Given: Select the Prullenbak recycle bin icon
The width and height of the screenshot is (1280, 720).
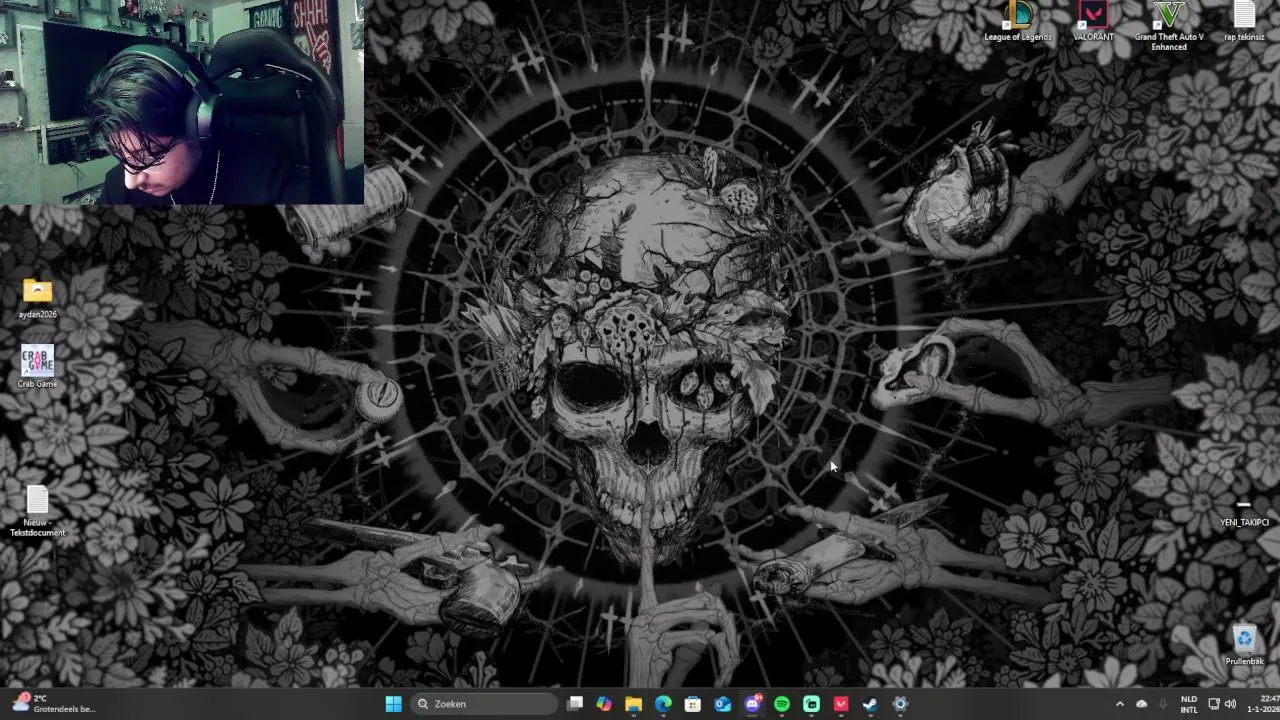Looking at the screenshot, I should 1244,645.
